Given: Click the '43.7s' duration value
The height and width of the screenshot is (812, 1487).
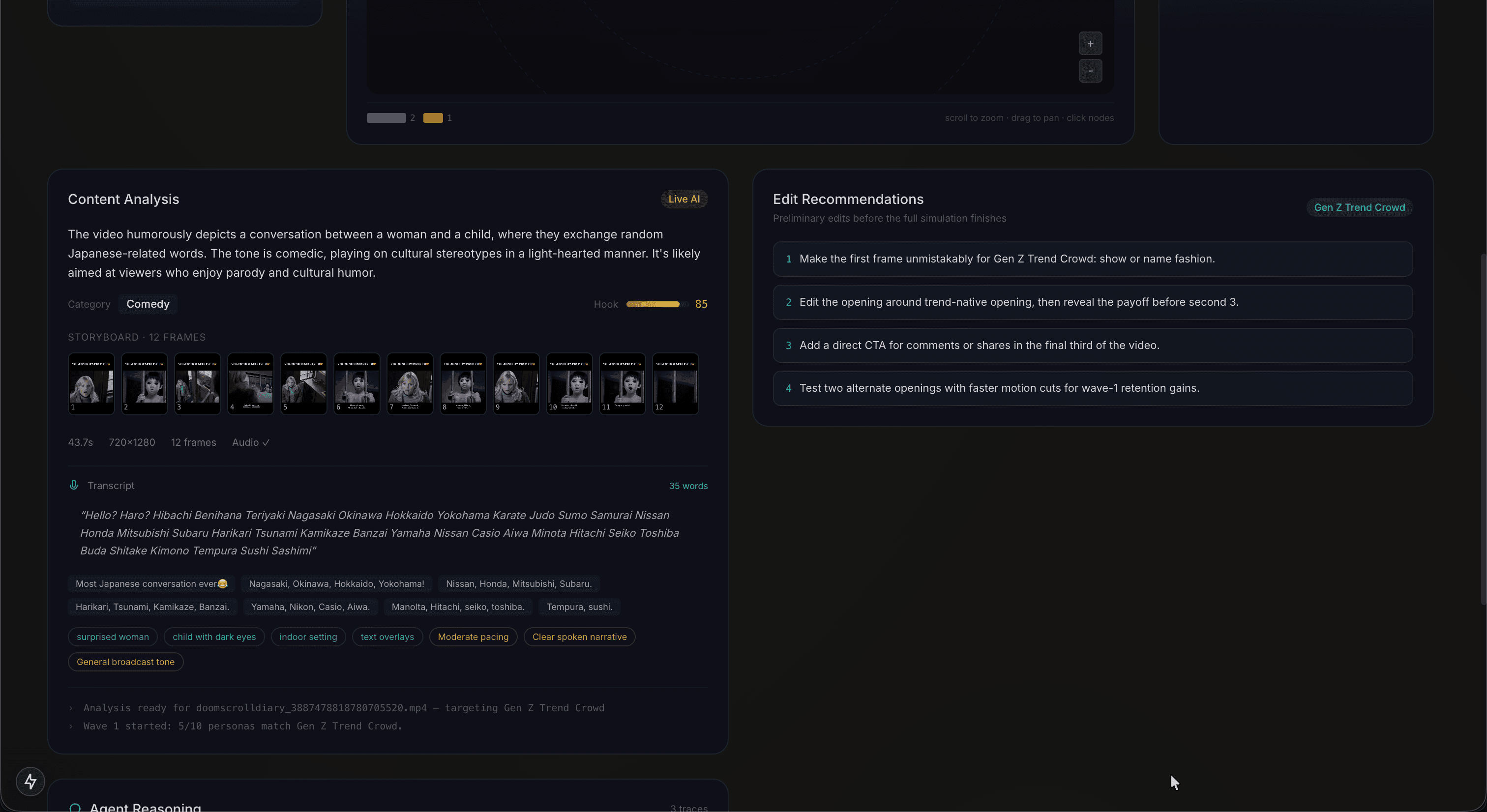Looking at the screenshot, I should coord(80,442).
